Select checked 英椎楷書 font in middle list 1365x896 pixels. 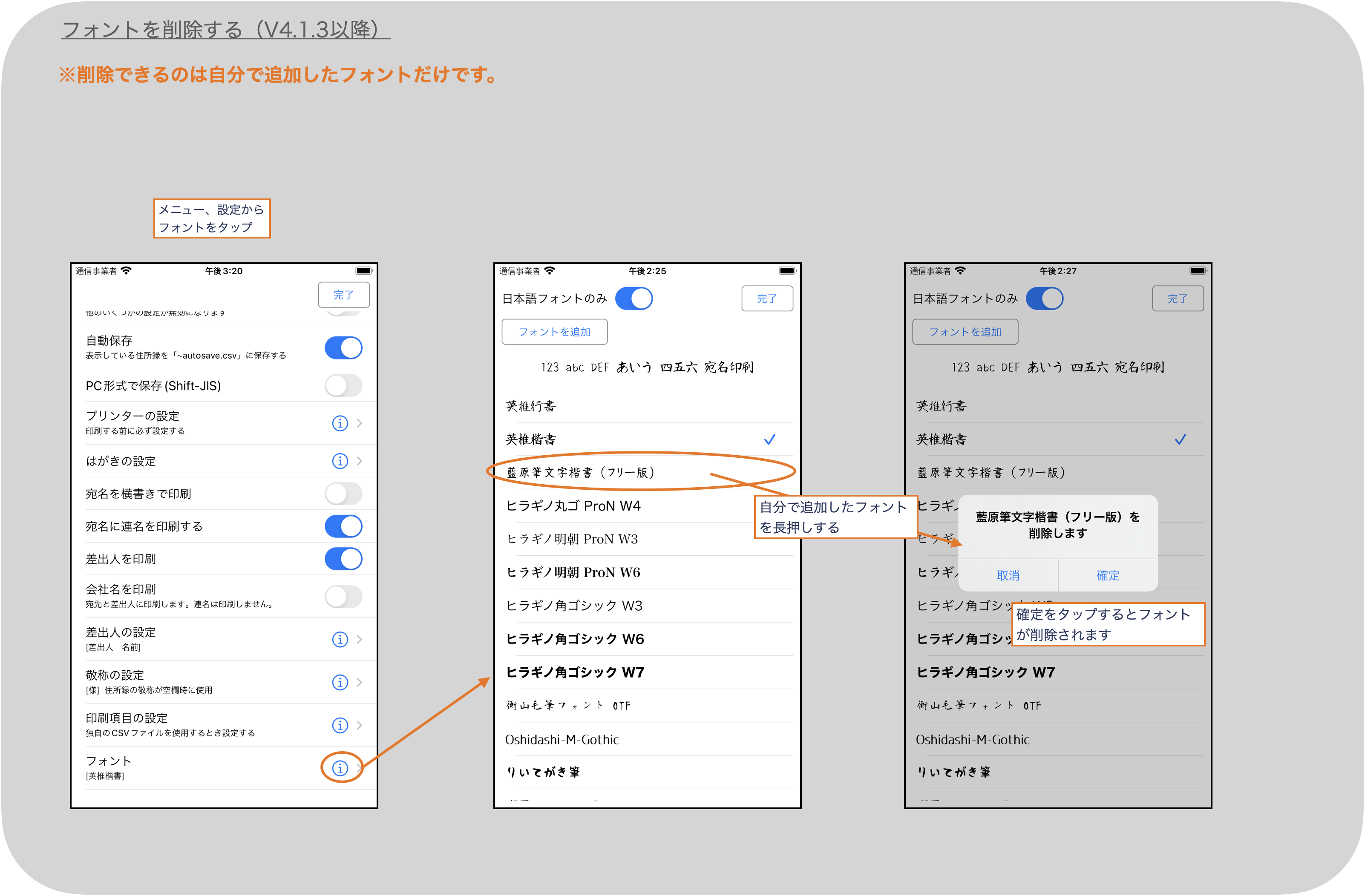647,439
